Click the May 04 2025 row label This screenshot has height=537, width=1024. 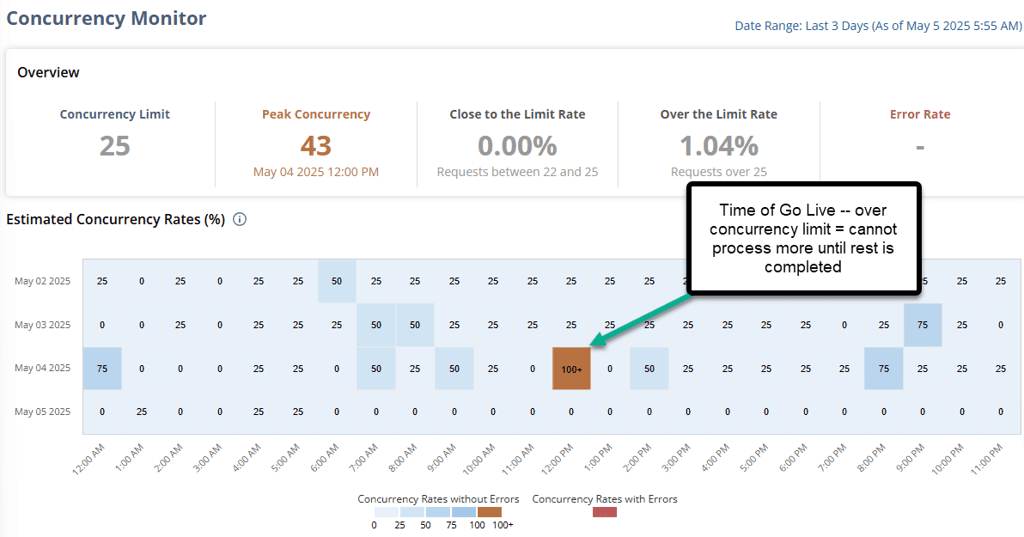click(42, 368)
